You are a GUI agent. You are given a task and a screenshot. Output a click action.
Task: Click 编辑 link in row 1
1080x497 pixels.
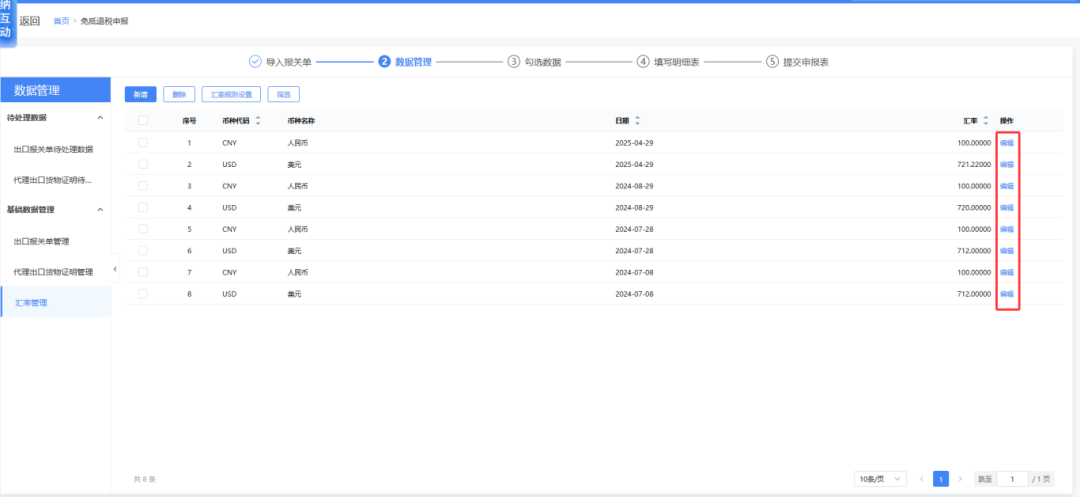click(x=1006, y=142)
